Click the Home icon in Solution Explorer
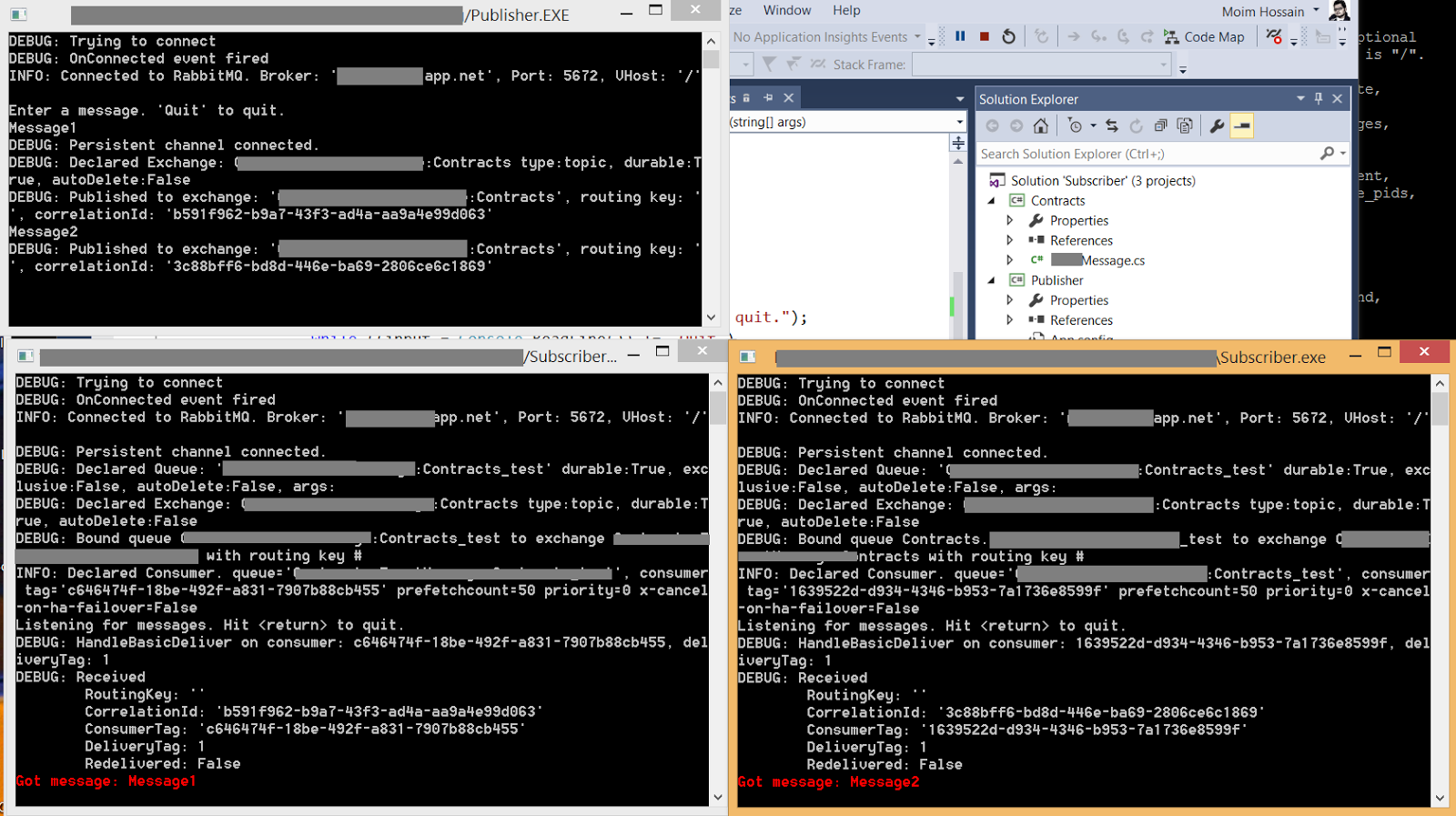This screenshot has width=1456, height=816. tap(1040, 126)
